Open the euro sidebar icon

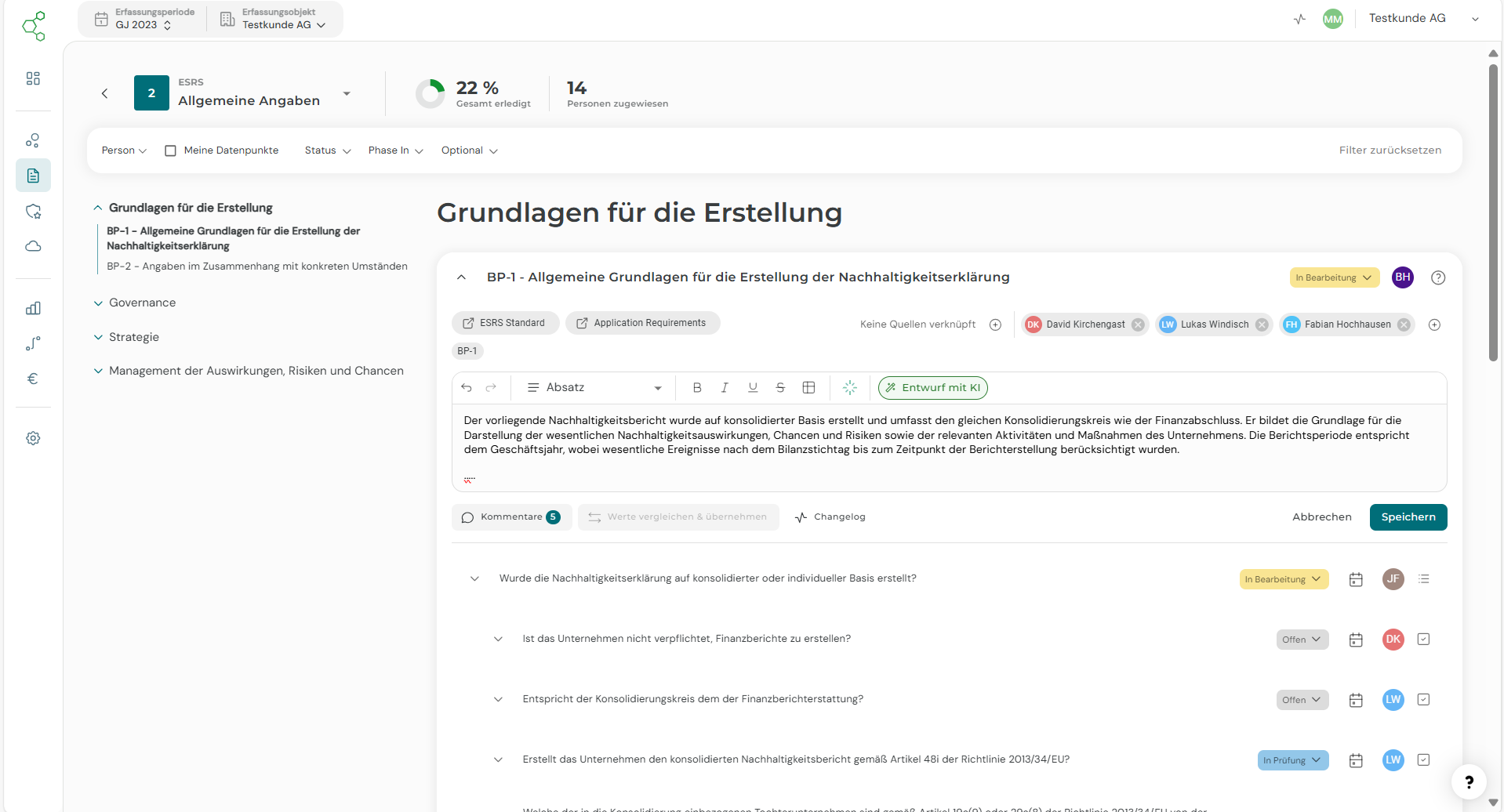33,379
